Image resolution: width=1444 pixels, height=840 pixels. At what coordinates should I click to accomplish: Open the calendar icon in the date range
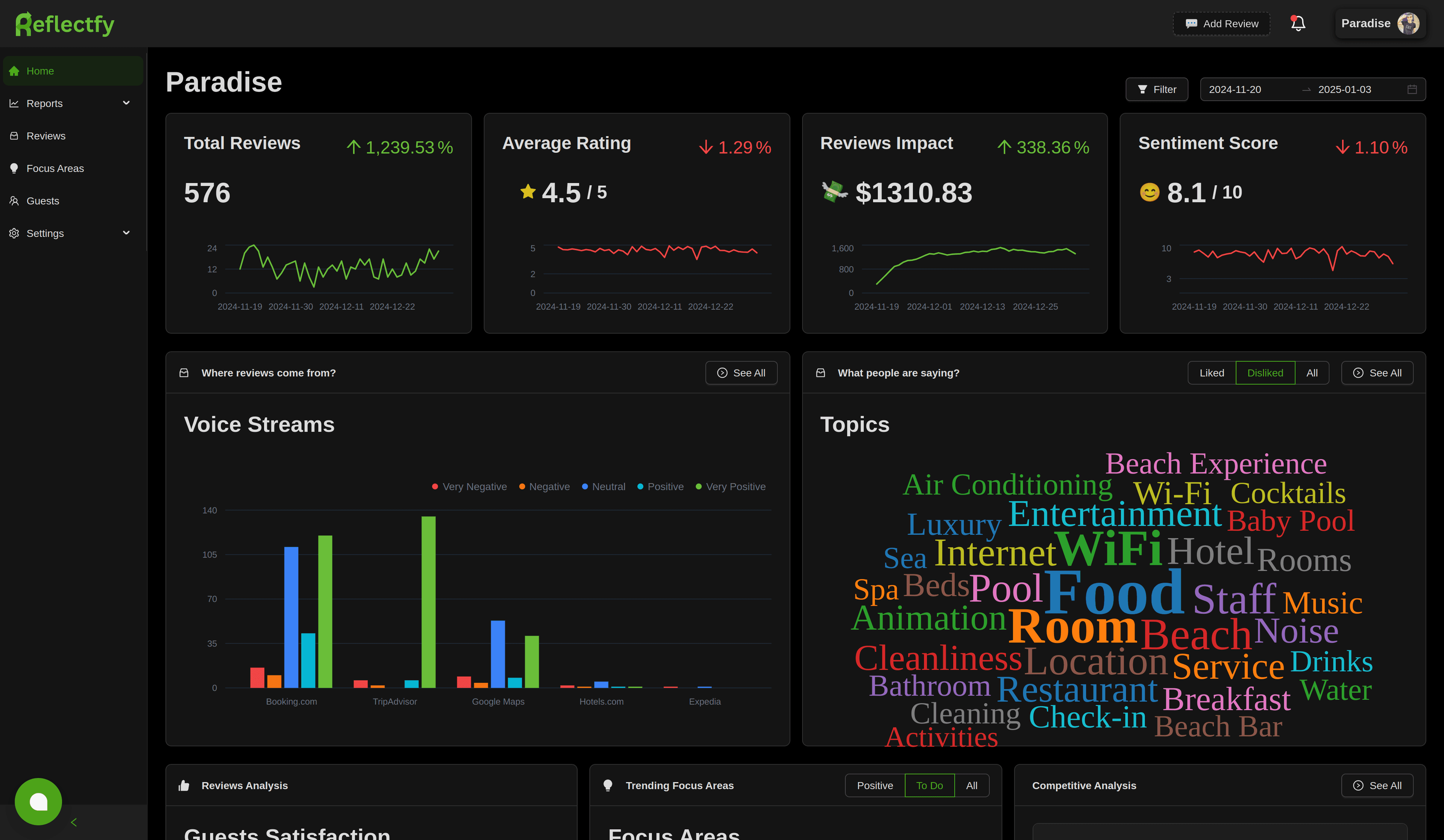click(1412, 89)
